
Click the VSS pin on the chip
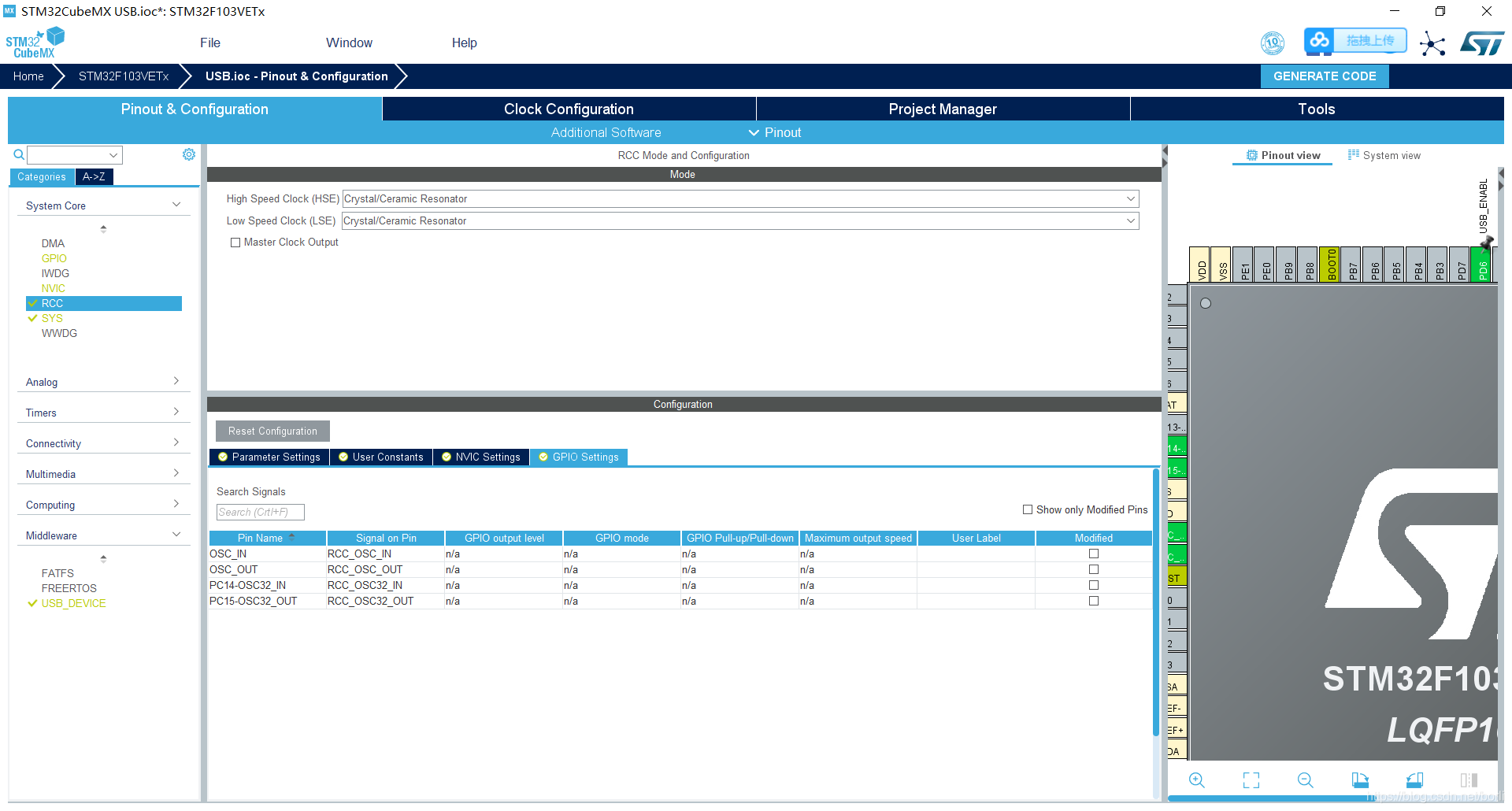click(1221, 265)
